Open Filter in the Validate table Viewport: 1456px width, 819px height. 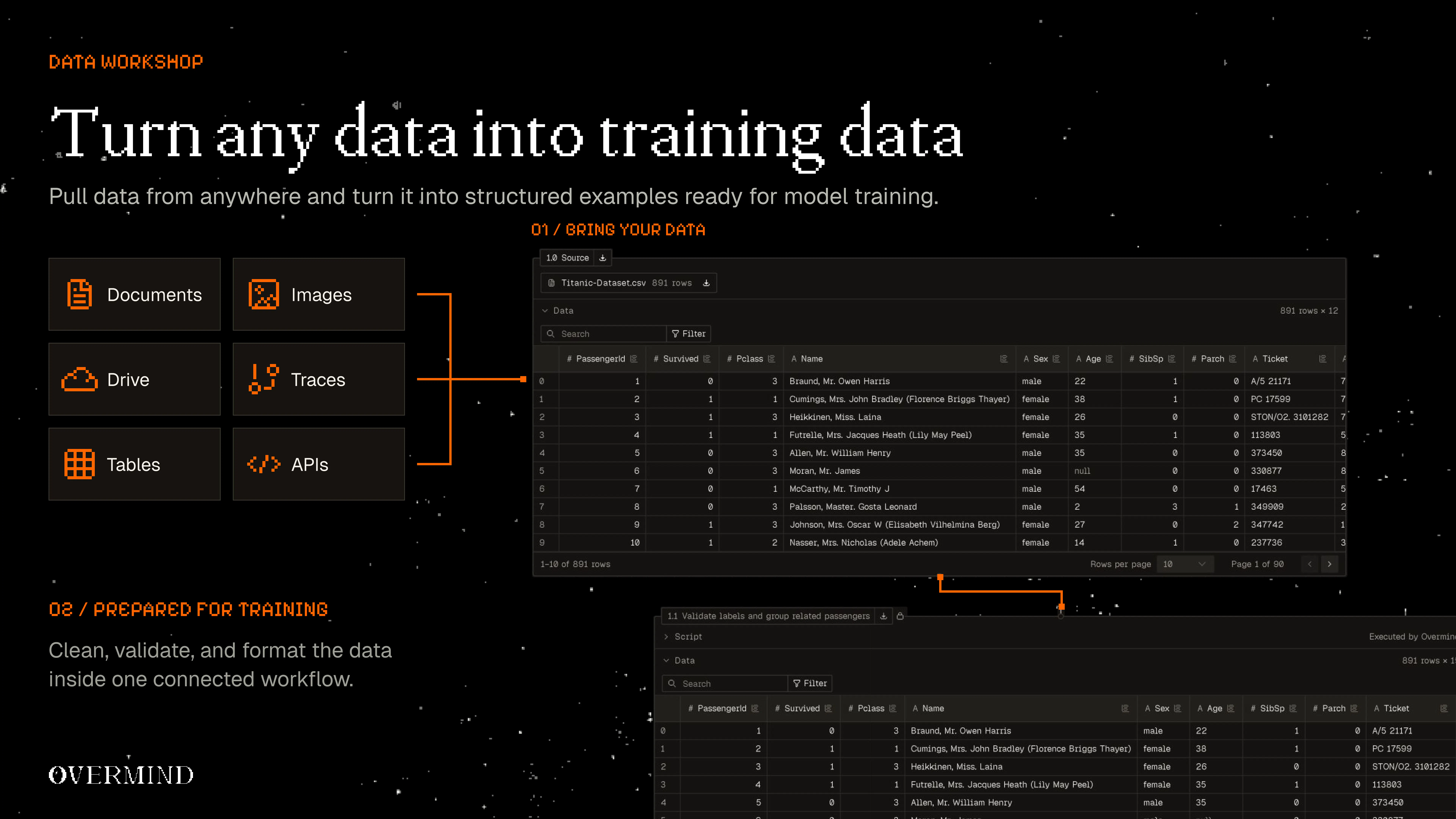(810, 684)
